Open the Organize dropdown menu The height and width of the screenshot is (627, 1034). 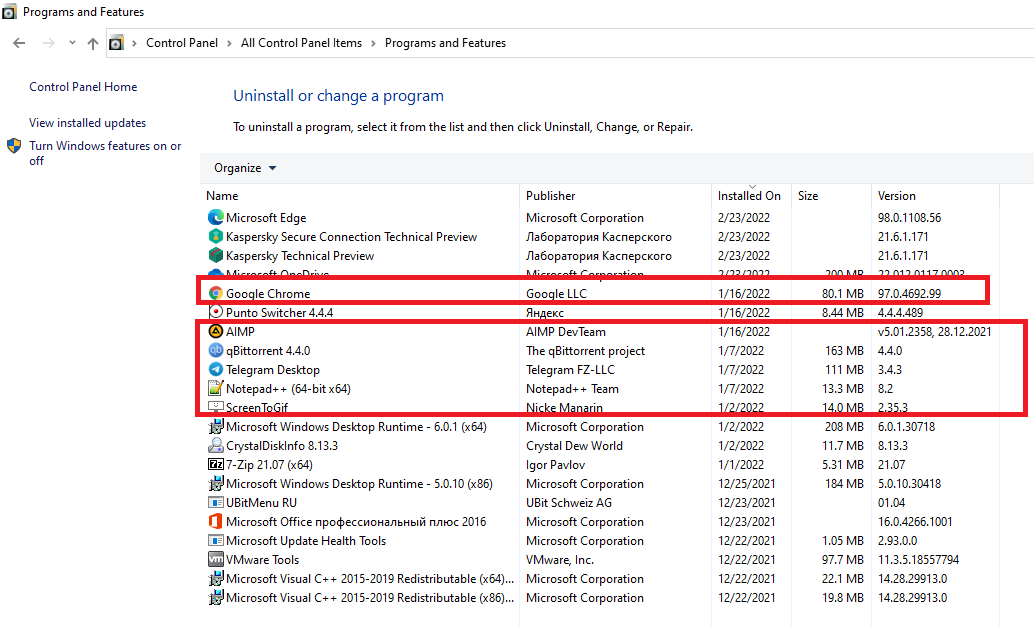click(x=245, y=168)
